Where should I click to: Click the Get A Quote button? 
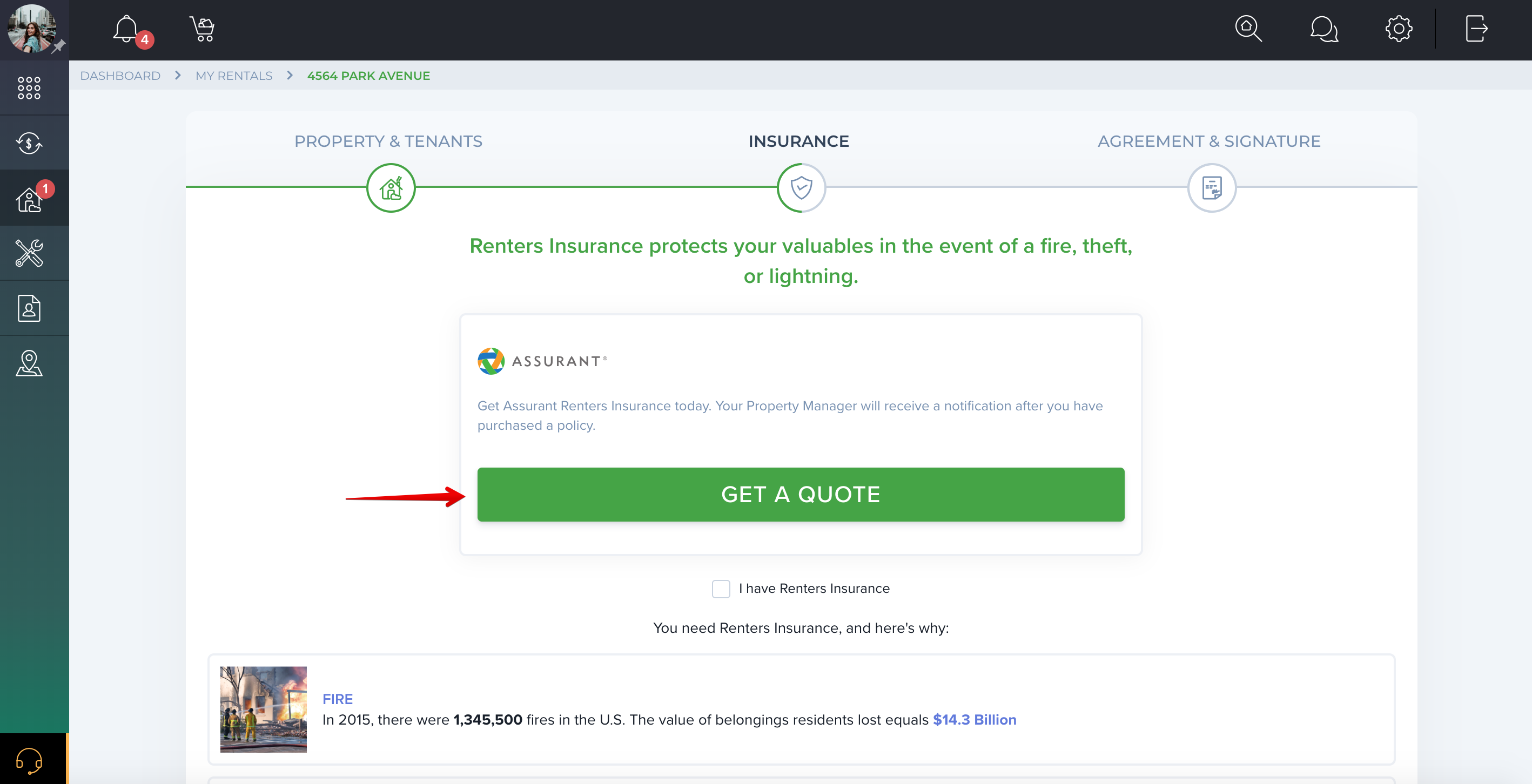click(x=801, y=495)
